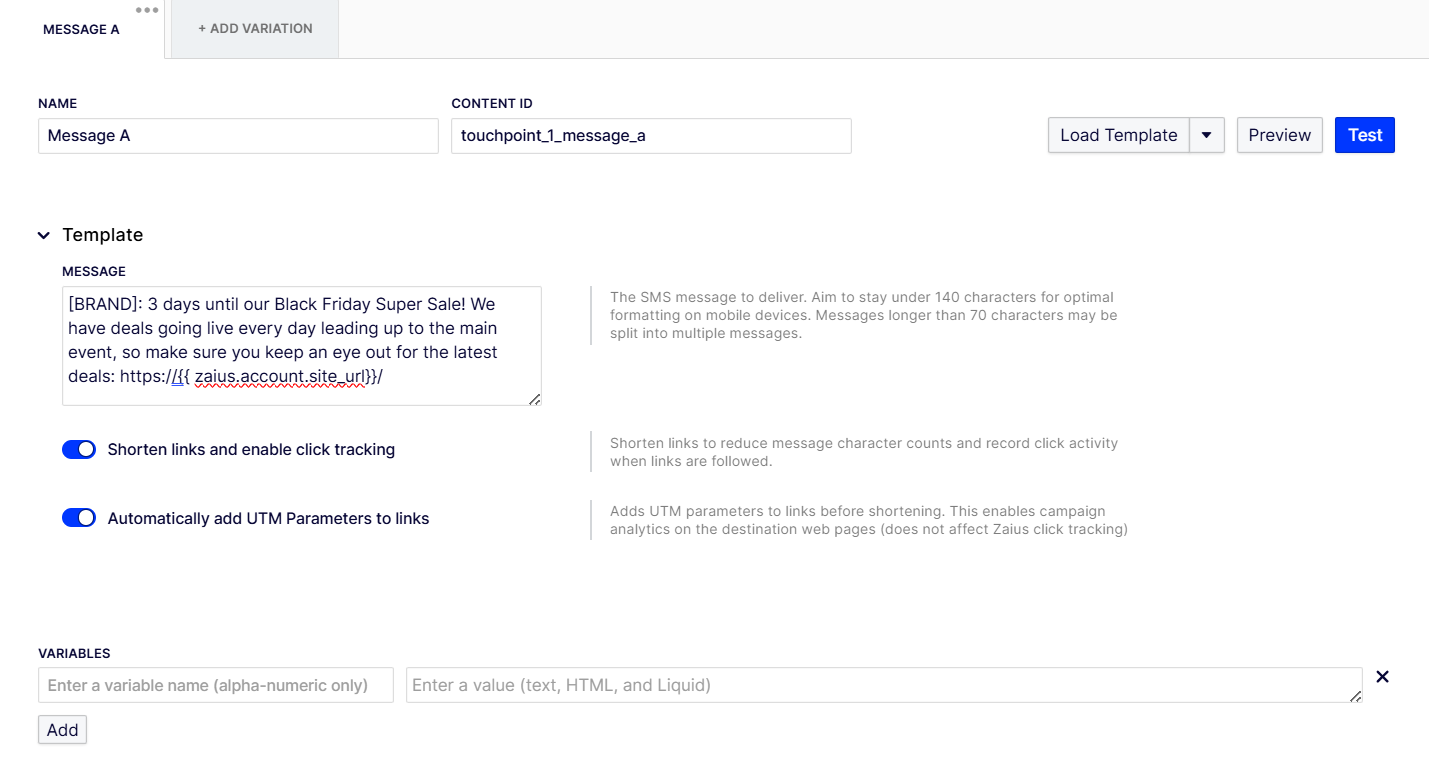The image size is (1429, 758).
Task: Click the CONTENT ID field label
Action: tap(492, 103)
